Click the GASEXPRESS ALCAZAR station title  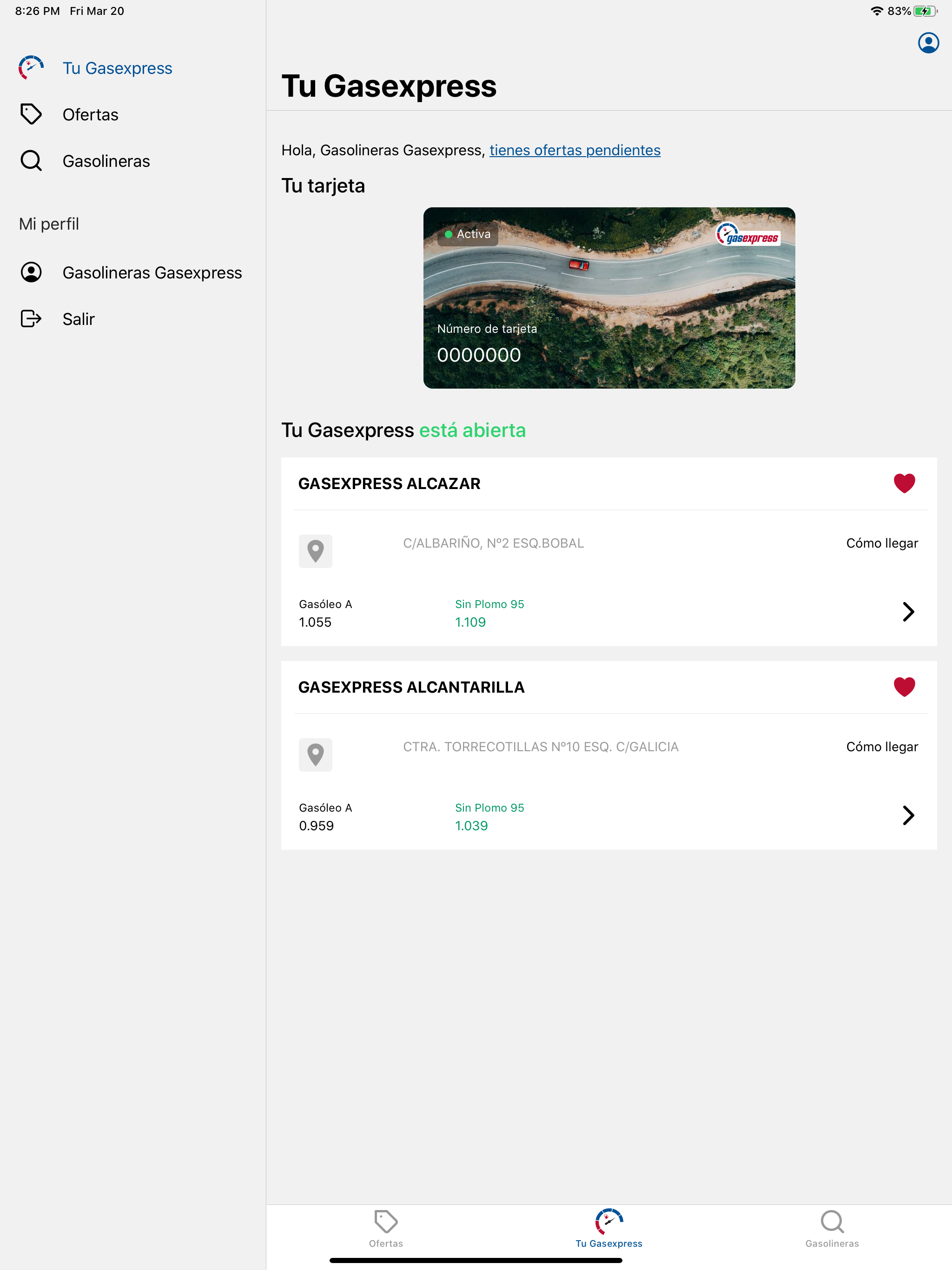coord(389,483)
